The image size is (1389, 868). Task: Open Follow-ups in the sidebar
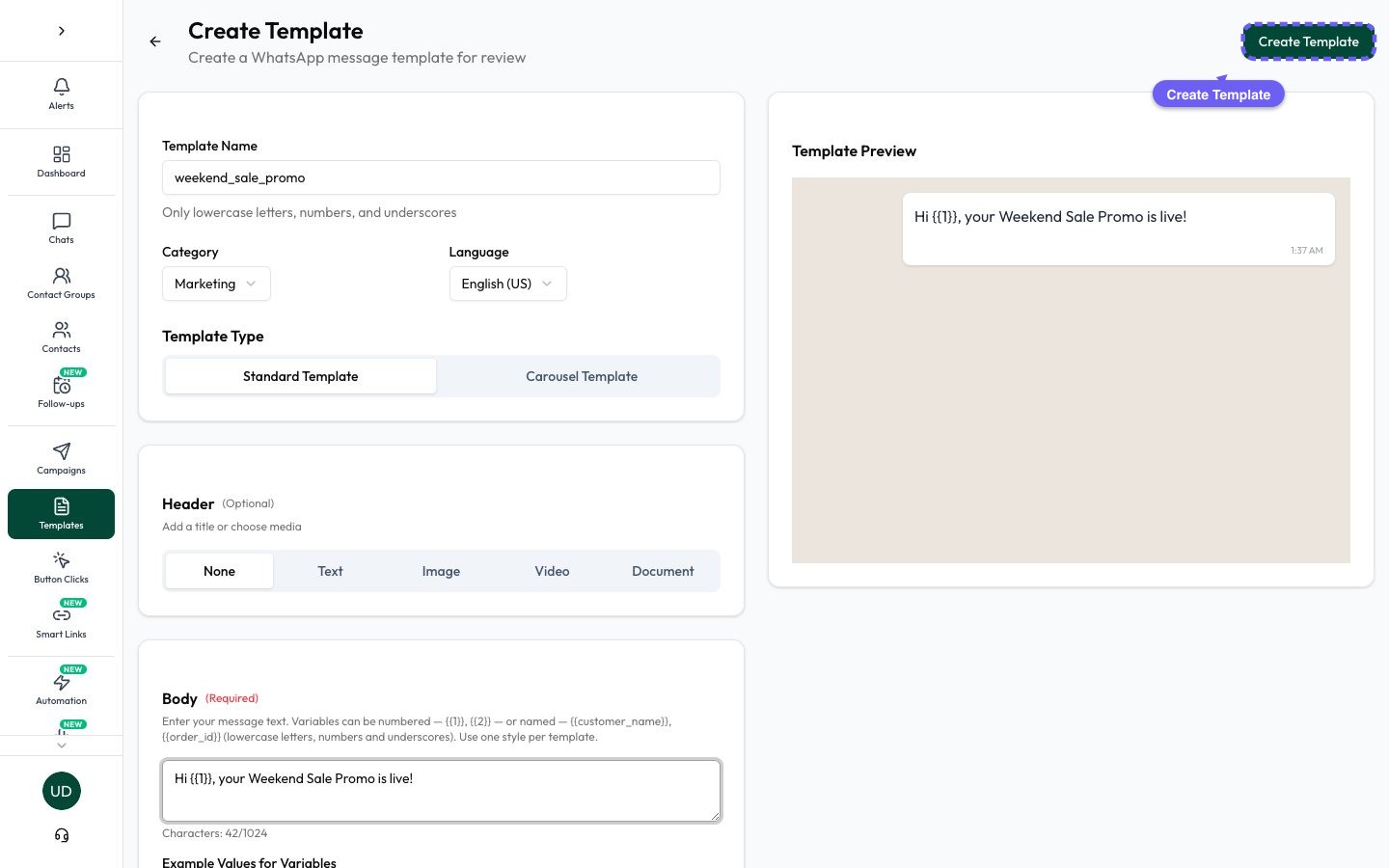(x=61, y=393)
